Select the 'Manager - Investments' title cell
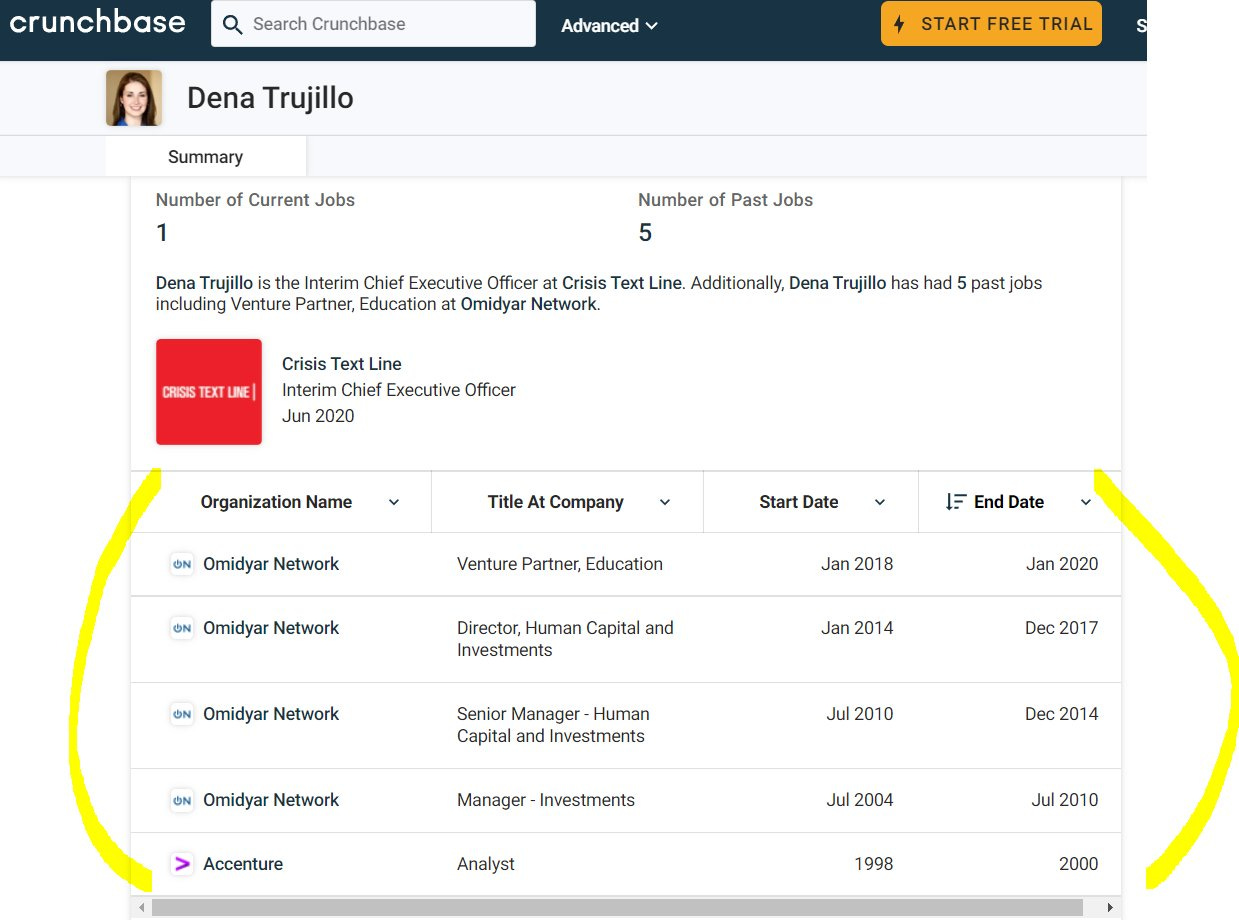1239x920 pixels. tap(546, 800)
